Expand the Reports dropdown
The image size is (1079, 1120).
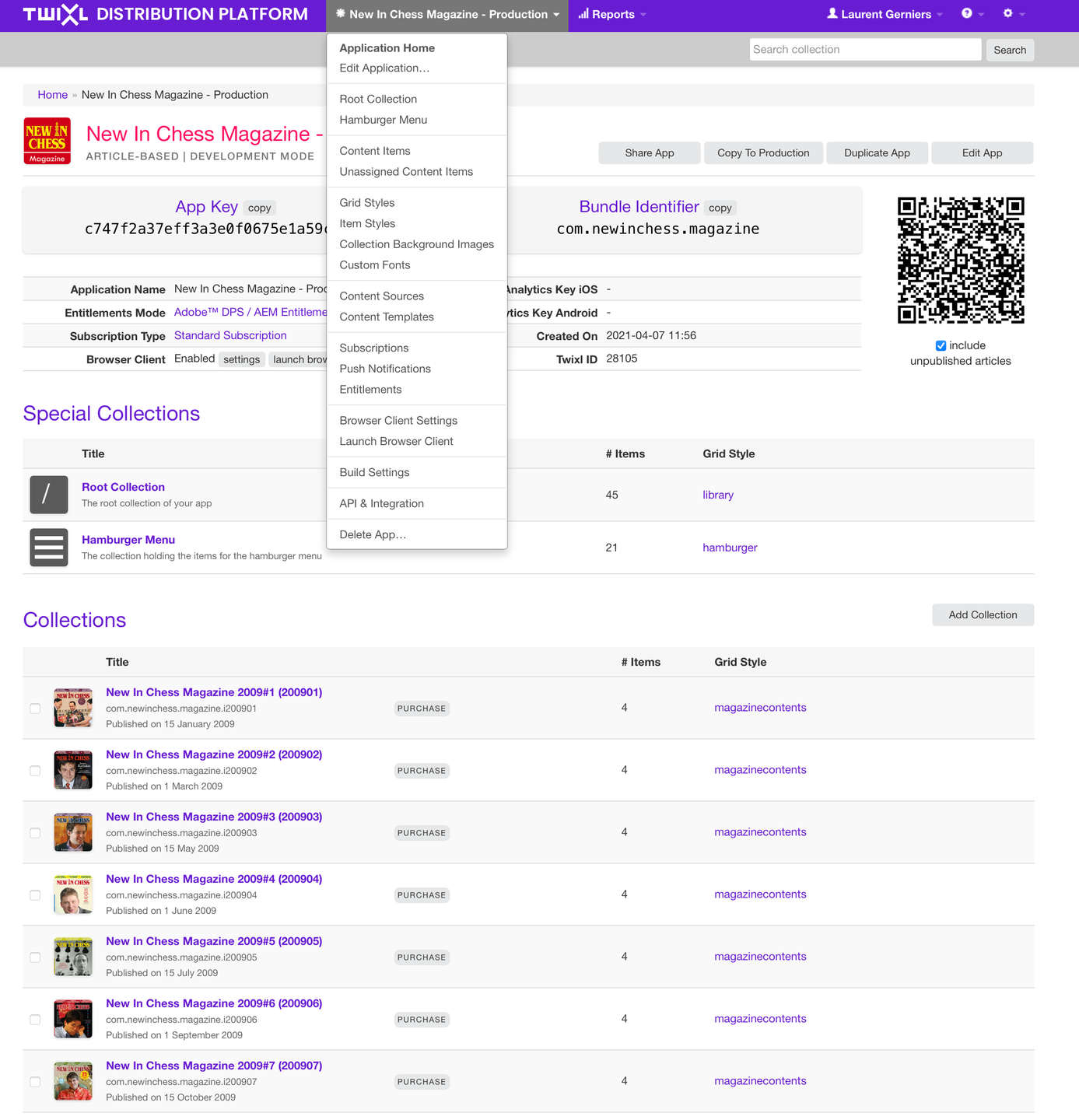point(612,15)
